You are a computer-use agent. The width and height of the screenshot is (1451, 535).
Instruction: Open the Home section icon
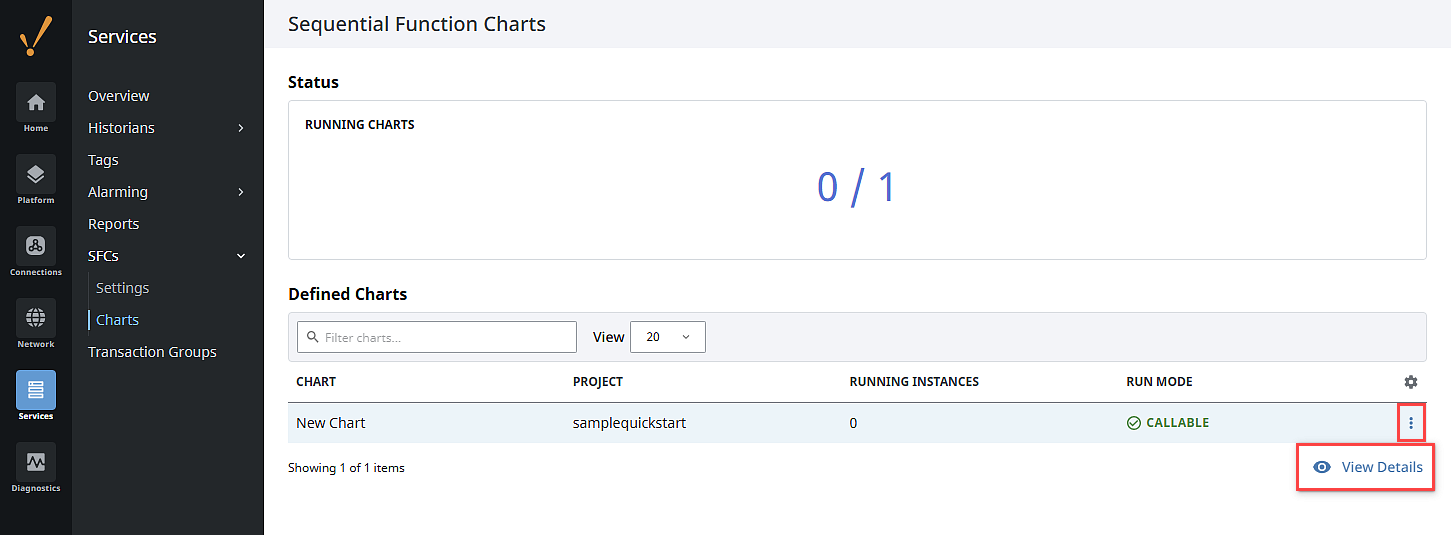(x=36, y=102)
